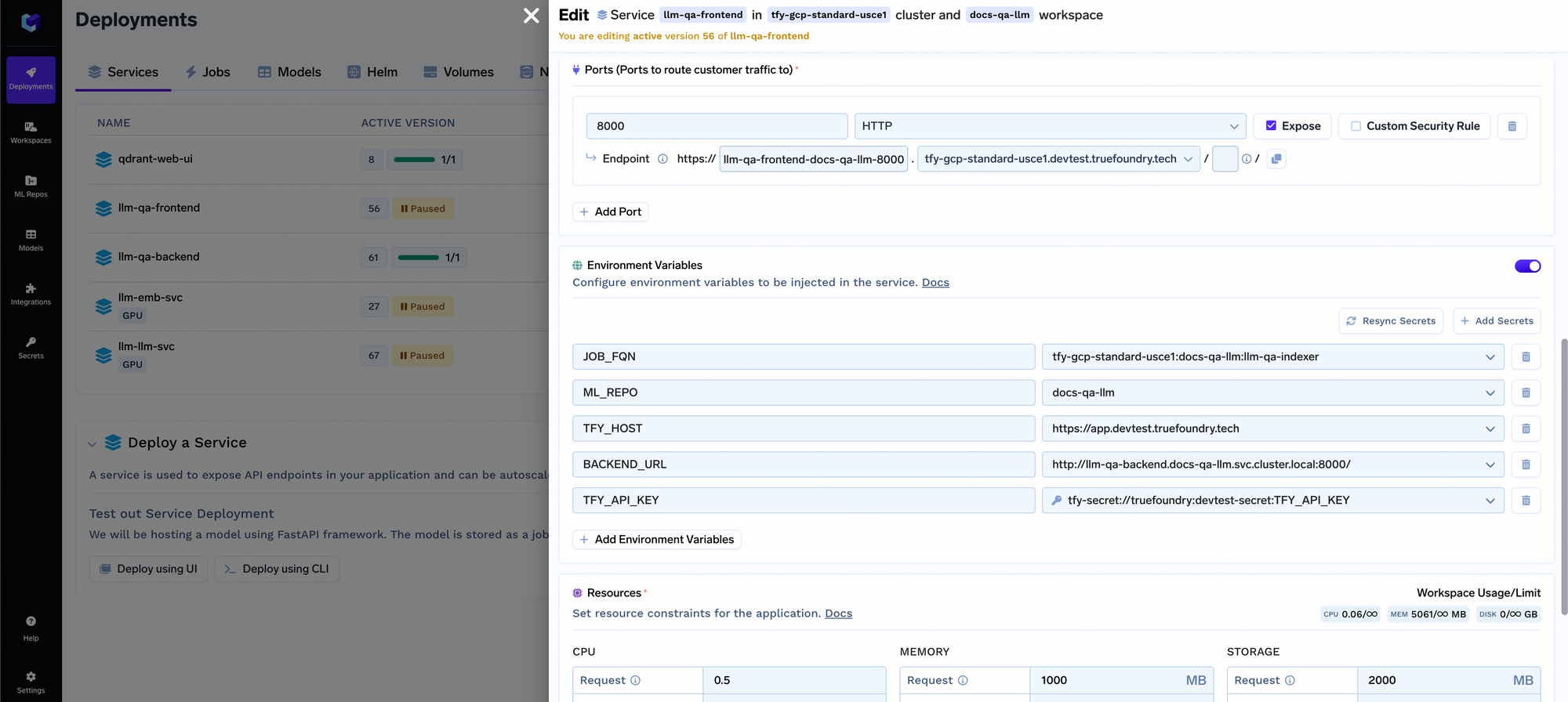Delete the port 8000 row
Viewport: 1568px width, 702px height.
click(x=1512, y=126)
